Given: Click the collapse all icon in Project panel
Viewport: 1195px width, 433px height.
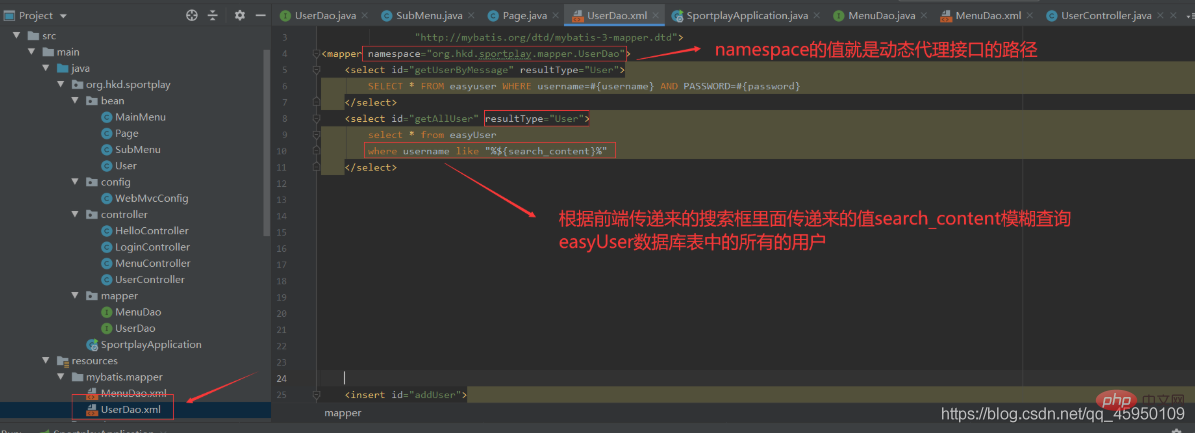Looking at the screenshot, I should pyautogui.click(x=213, y=15).
